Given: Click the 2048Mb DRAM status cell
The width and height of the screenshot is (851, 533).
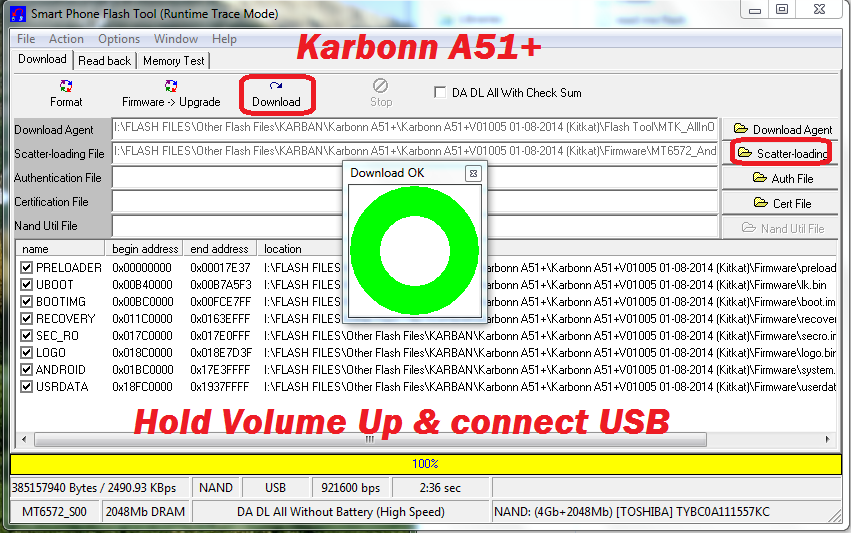Looking at the screenshot, I should 145,511.
